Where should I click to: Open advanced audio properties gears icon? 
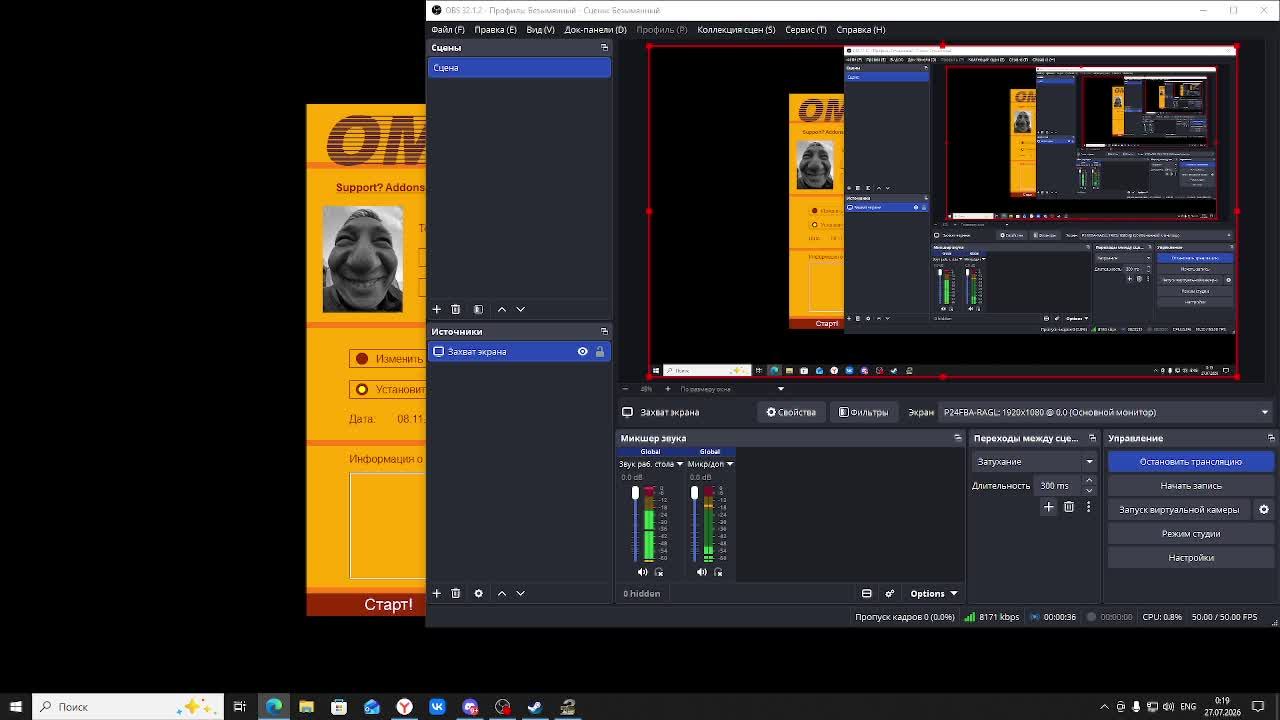click(x=890, y=593)
